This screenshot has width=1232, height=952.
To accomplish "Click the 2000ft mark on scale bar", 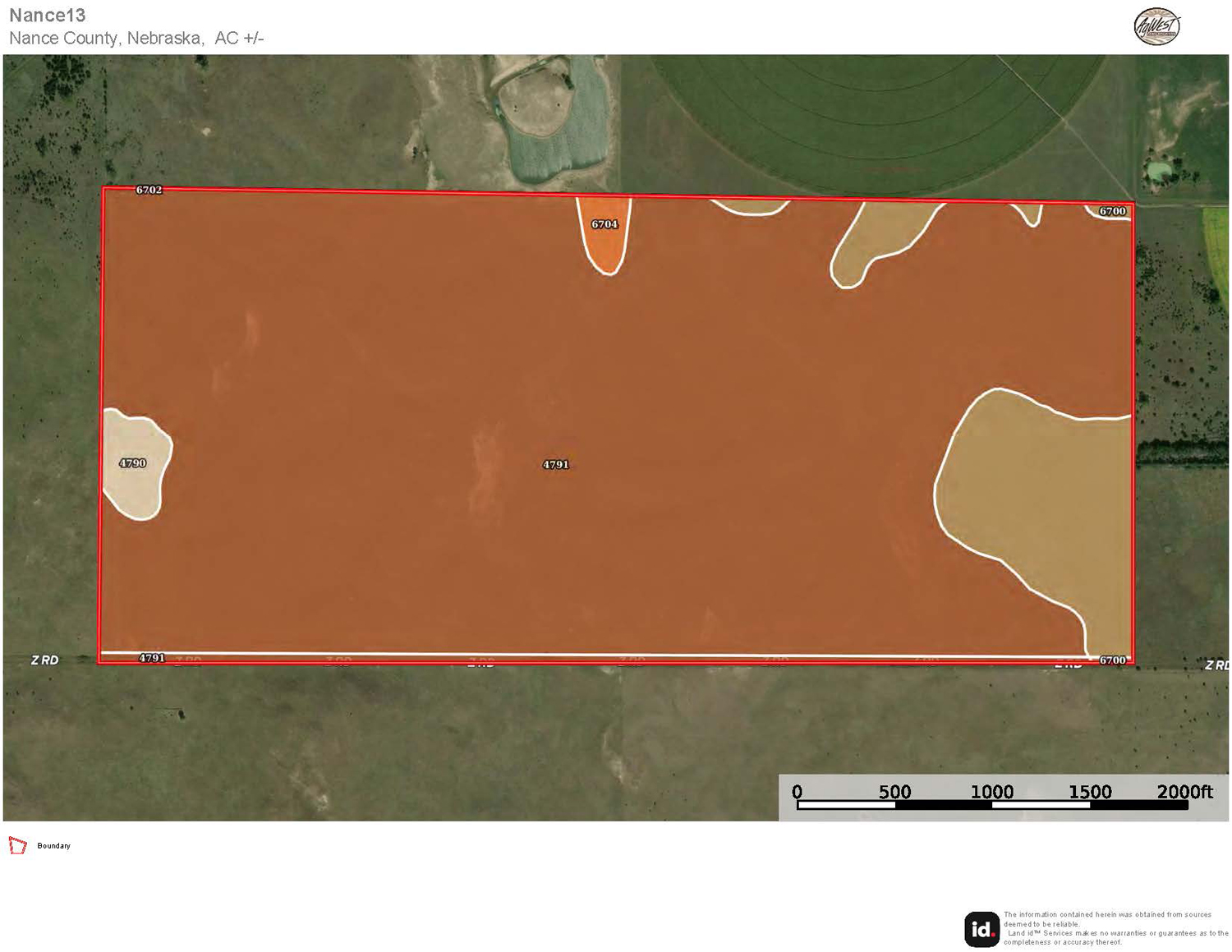I will coord(1184,792).
